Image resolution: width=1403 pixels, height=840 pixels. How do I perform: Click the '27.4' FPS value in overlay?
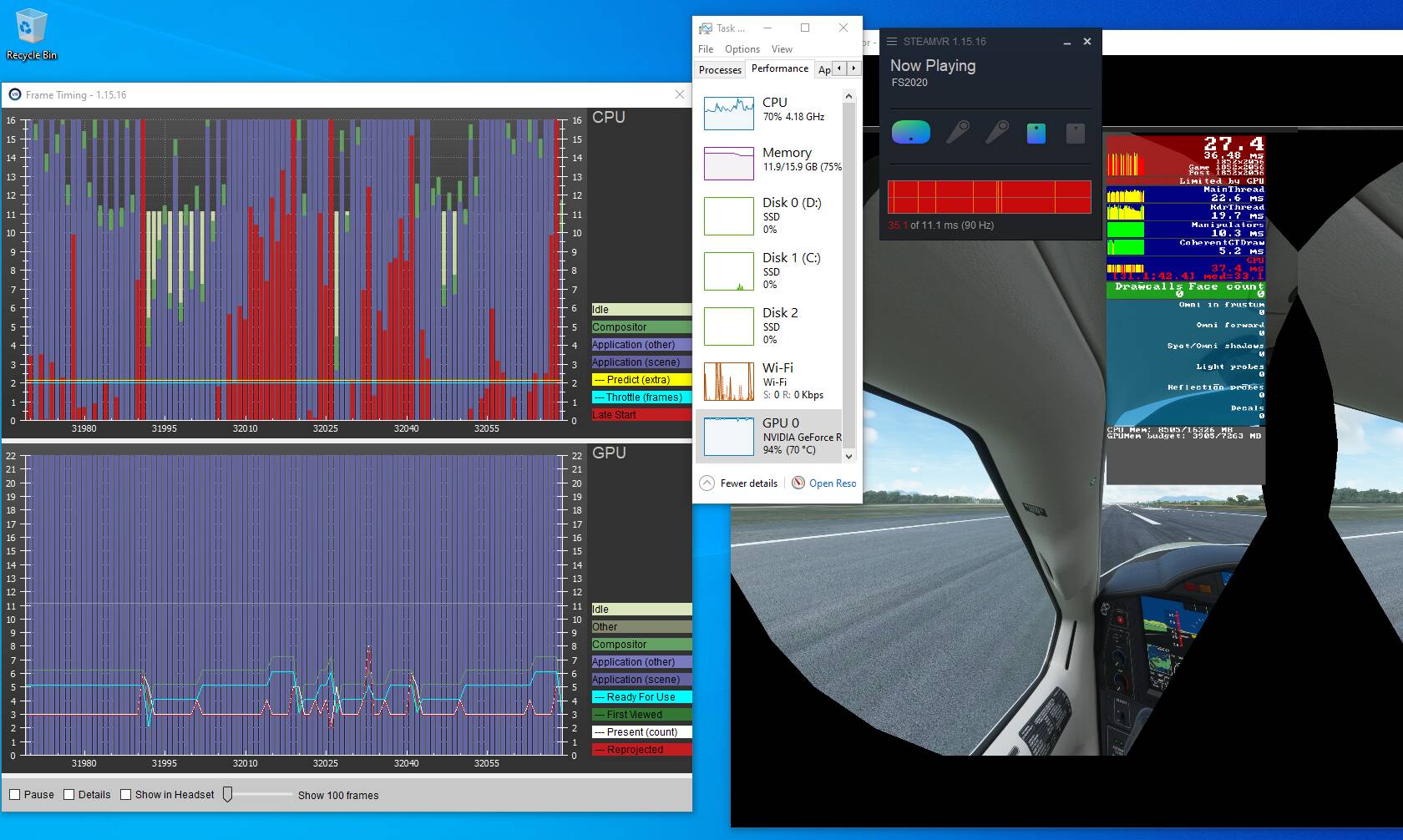click(1233, 144)
